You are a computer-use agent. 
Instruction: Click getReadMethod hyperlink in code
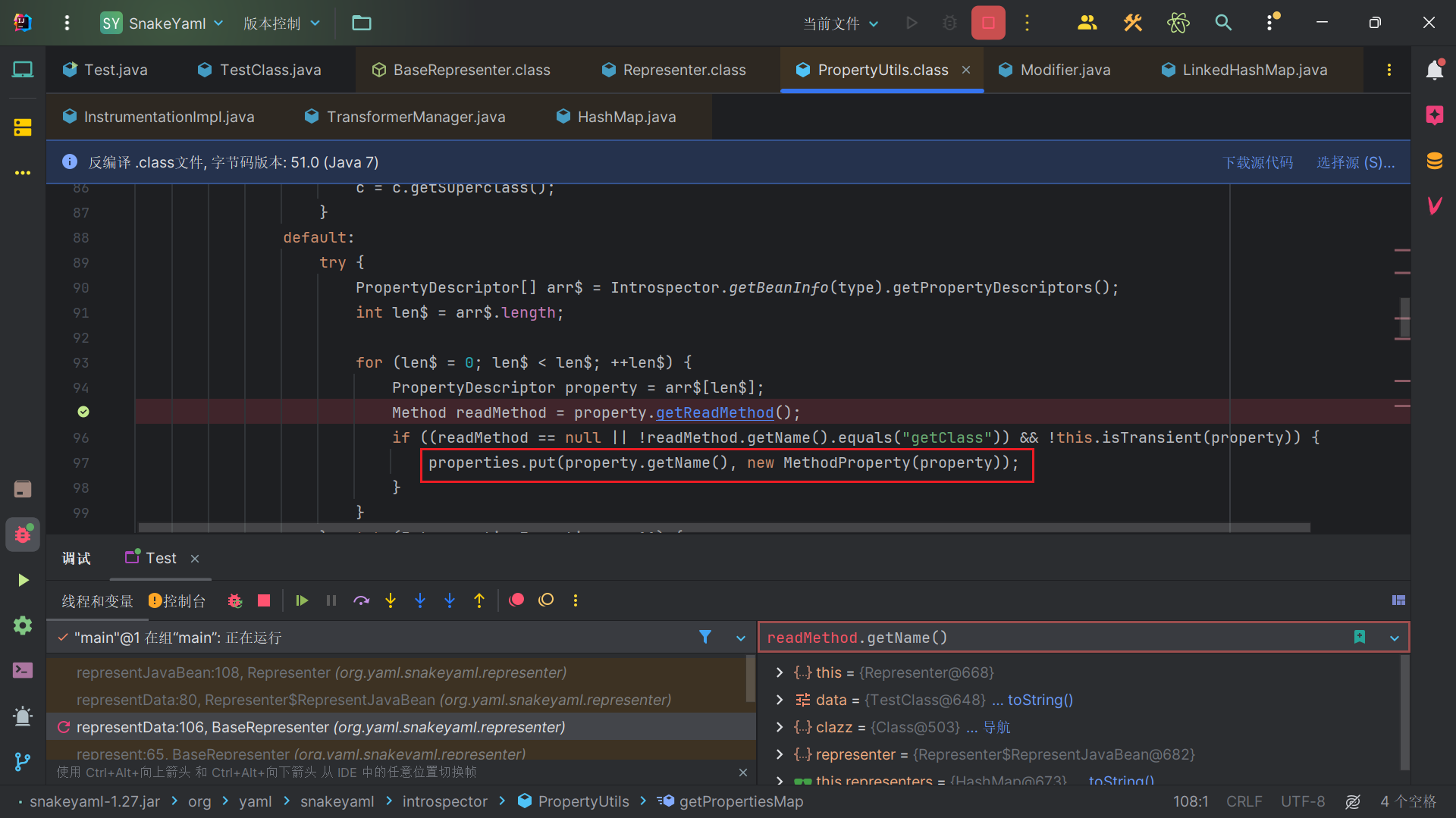(x=714, y=412)
